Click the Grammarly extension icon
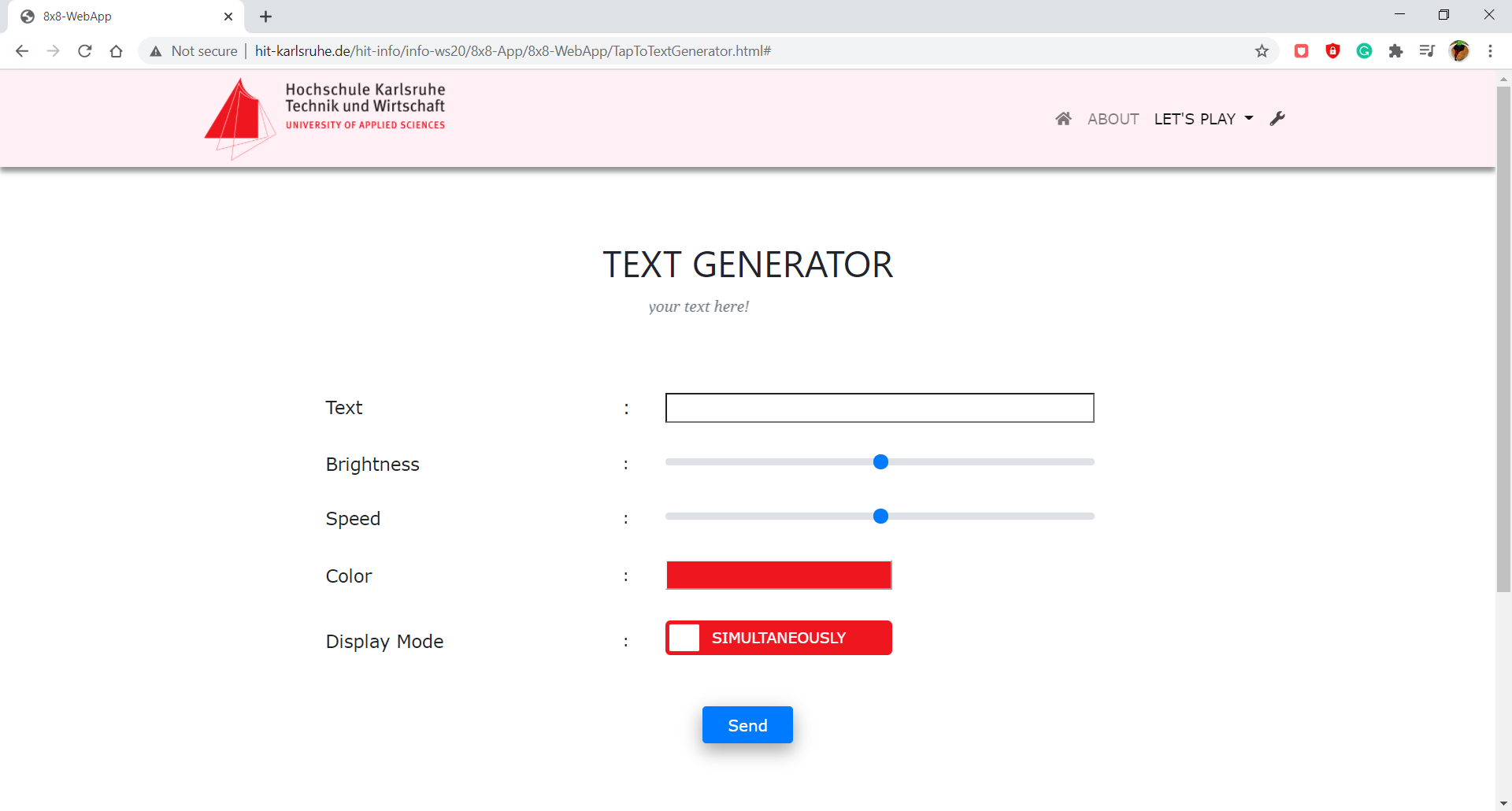The image size is (1512, 811). pos(1364,51)
